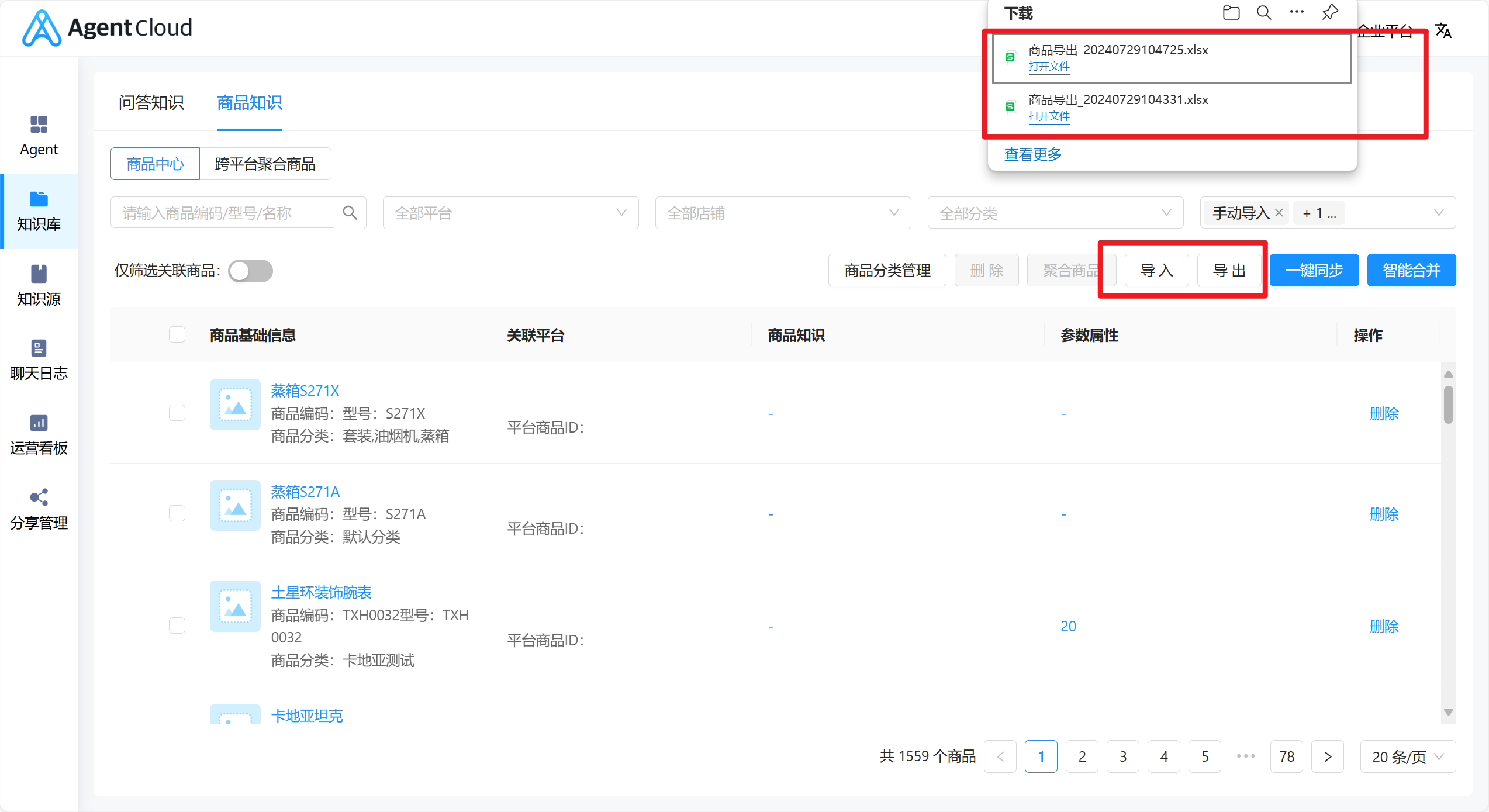Delete the 蒸箱S271X row
The image size is (1489, 812).
1384,413
